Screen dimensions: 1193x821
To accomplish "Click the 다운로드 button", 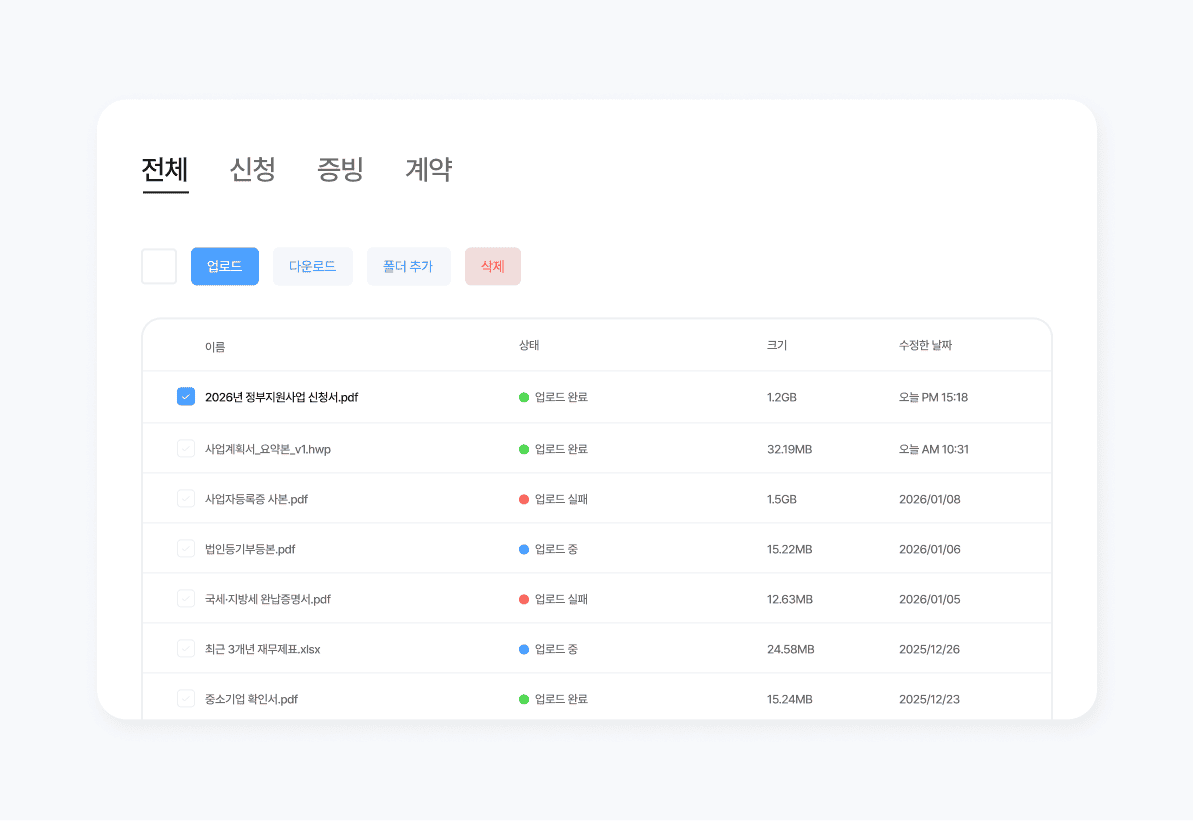I will pos(312,266).
